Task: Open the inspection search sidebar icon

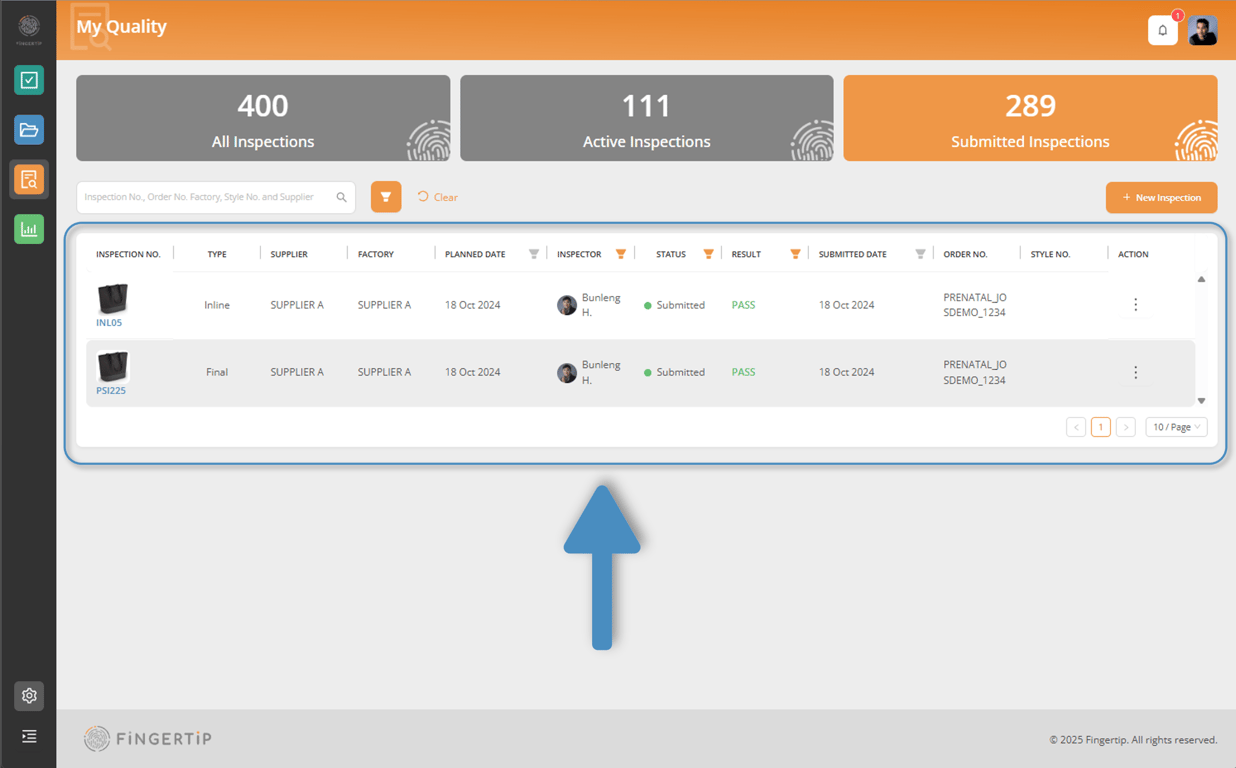Action: pos(29,180)
